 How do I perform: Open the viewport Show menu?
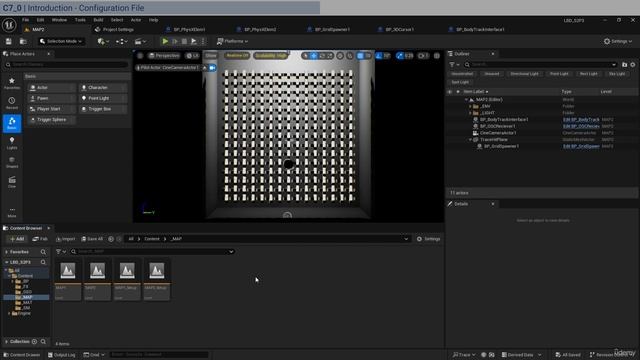pyautogui.click(x=211, y=56)
